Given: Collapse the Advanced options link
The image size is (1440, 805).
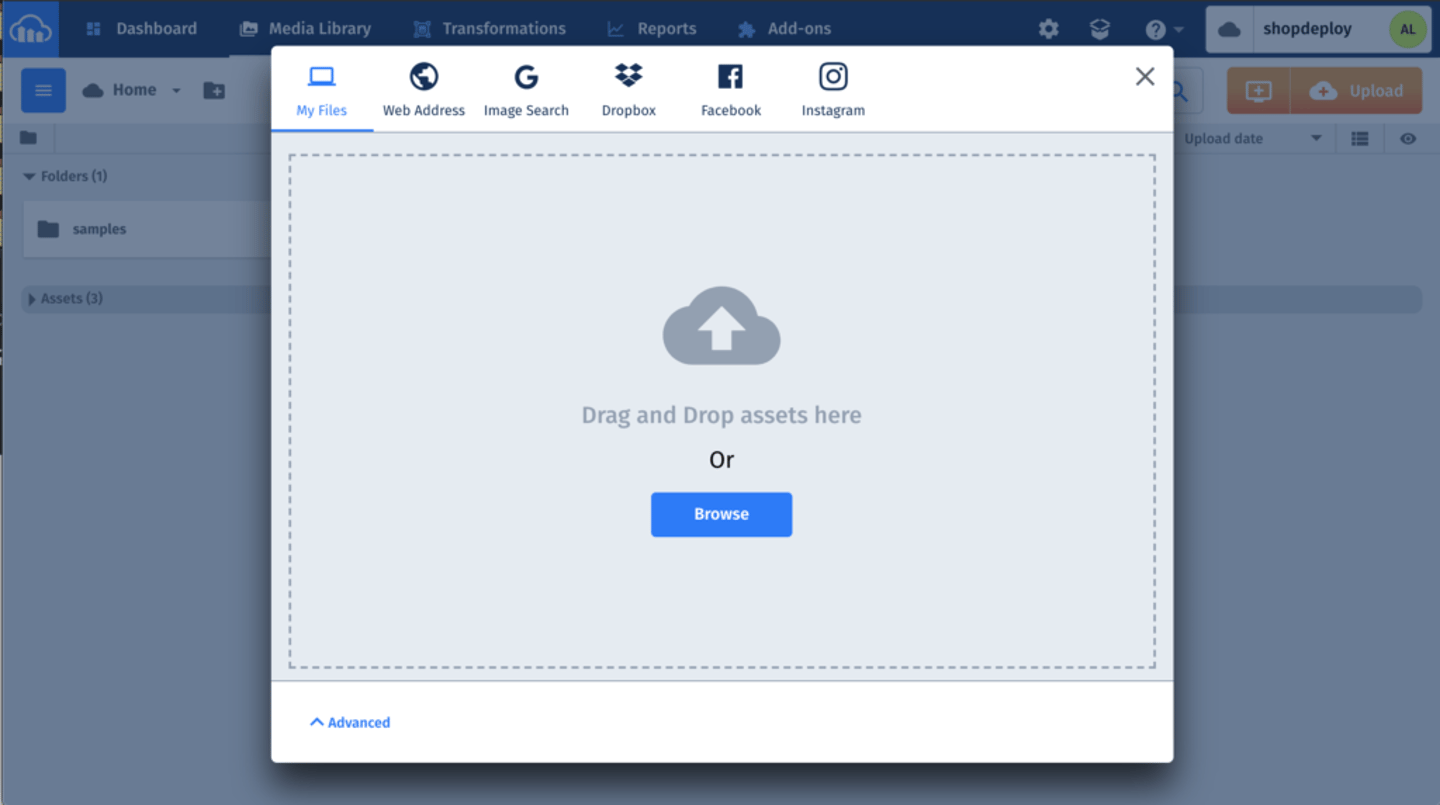Looking at the screenshot, I should 349,722.
